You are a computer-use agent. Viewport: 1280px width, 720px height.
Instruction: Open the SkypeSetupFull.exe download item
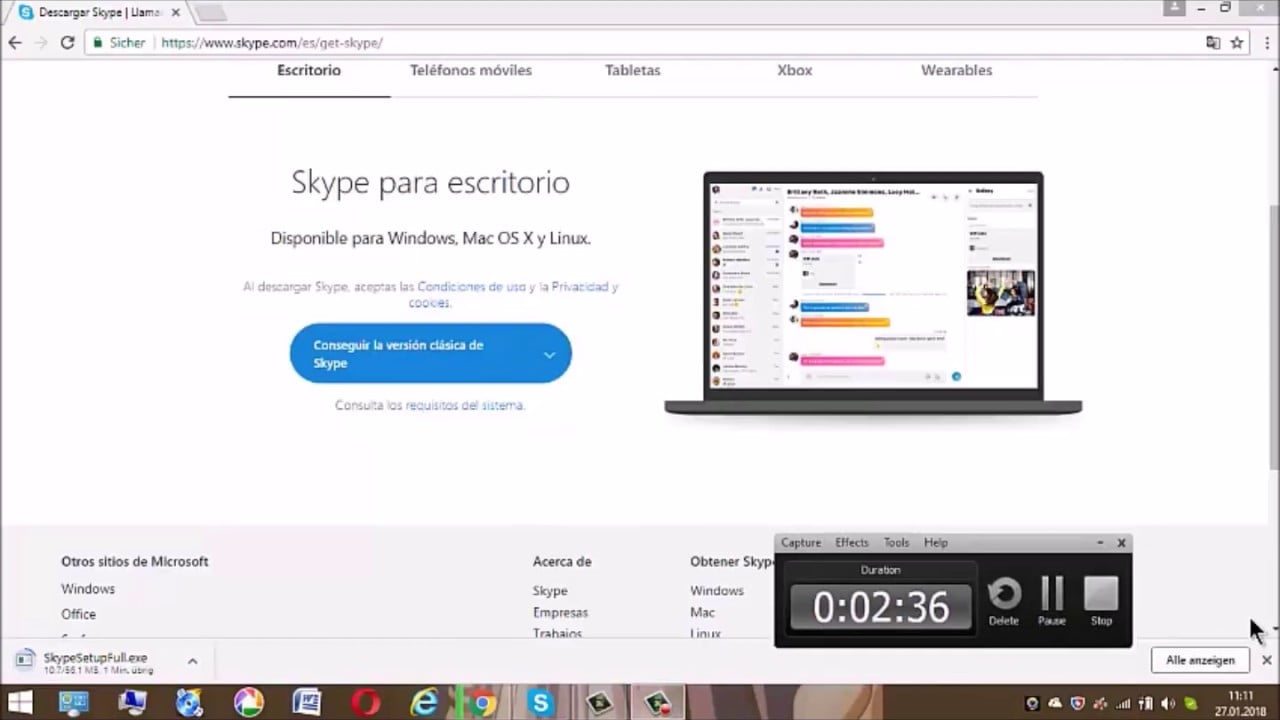click(95, 663)
